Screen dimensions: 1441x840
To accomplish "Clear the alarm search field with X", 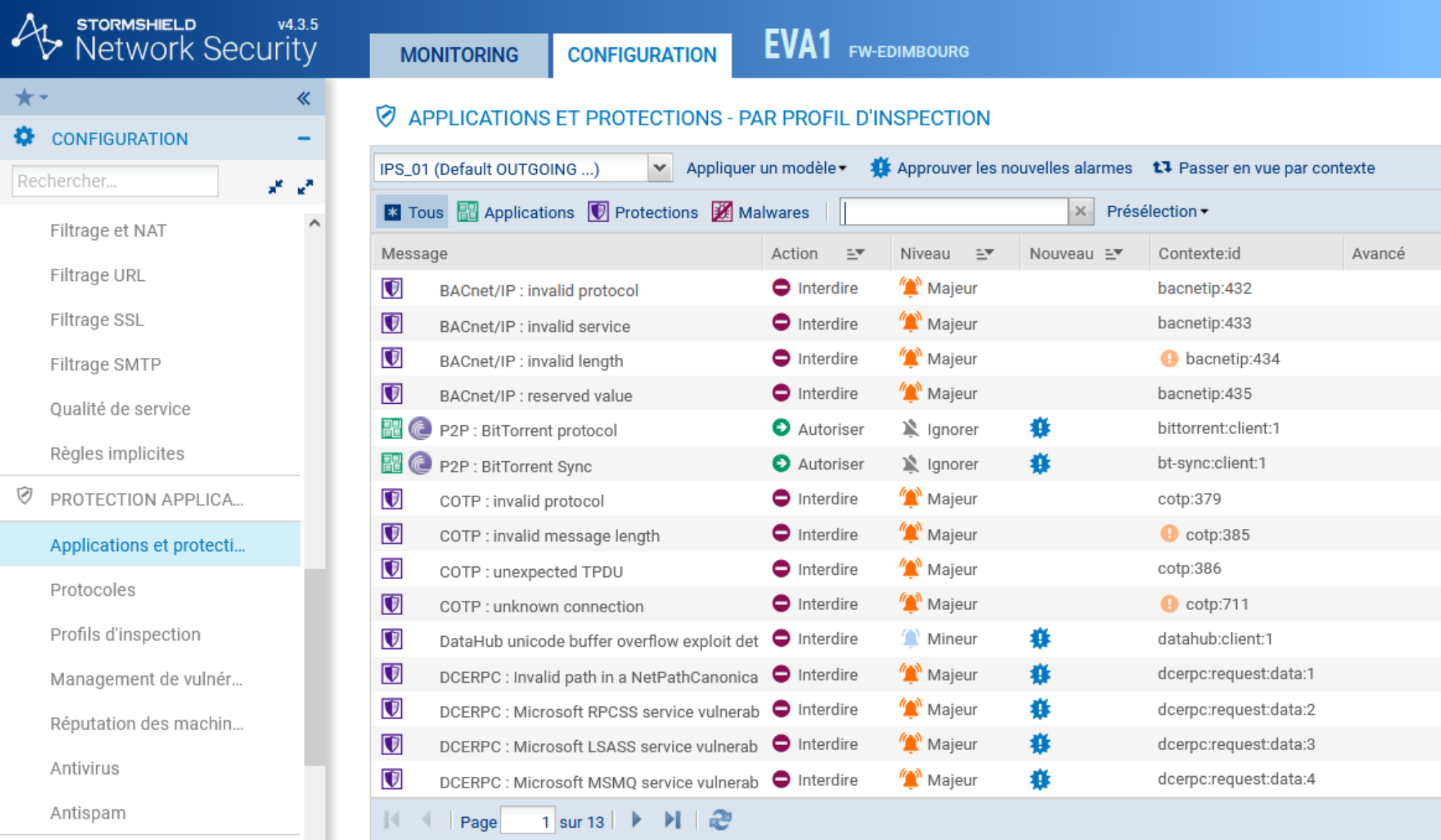I will 1080,211.
